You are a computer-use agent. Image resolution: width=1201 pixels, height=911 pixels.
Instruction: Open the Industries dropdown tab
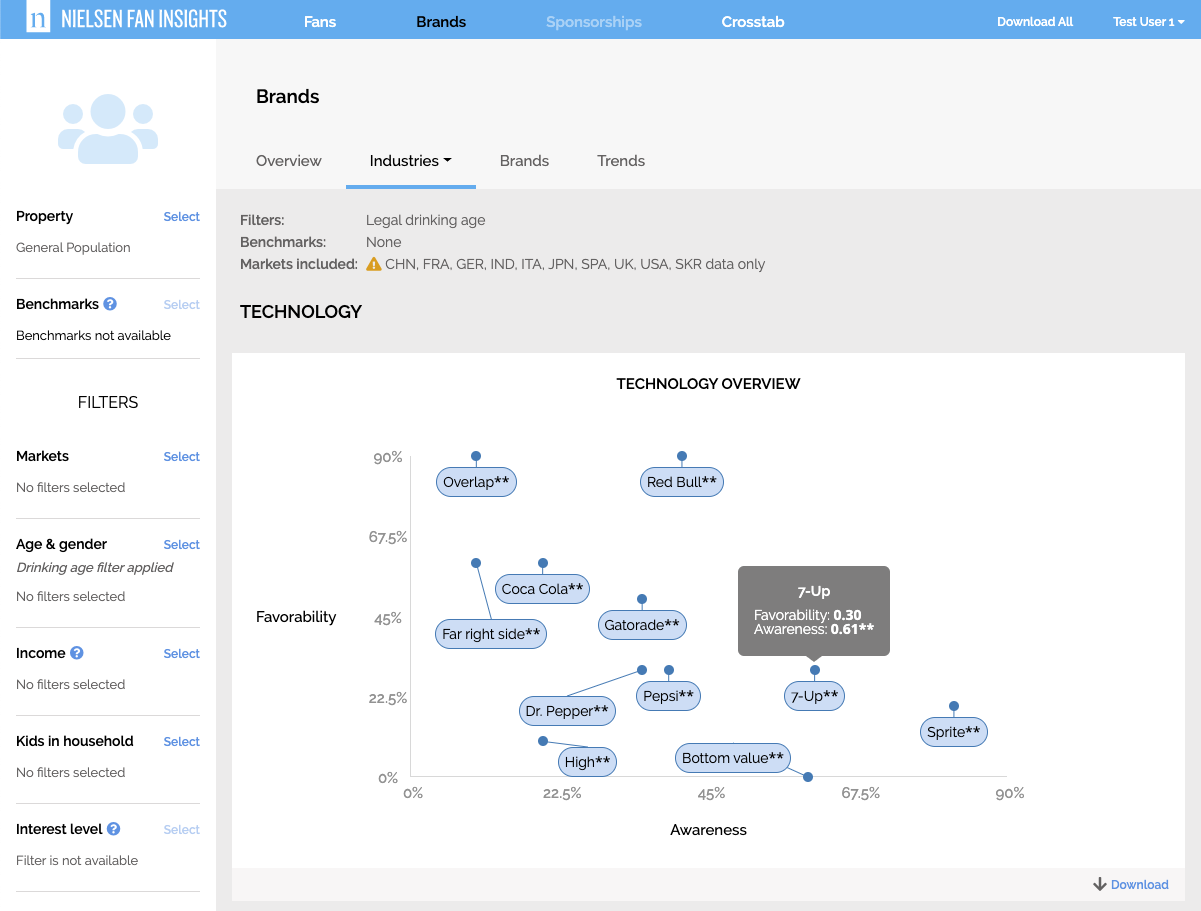[410, 161]
